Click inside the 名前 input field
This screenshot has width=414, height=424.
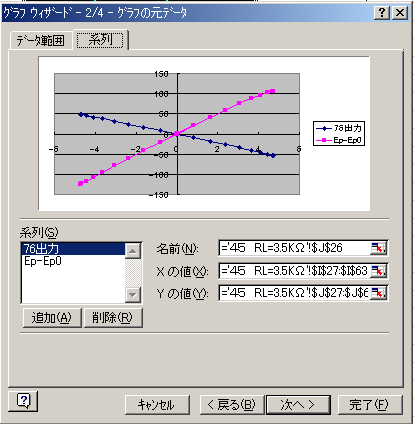tap(294, 248)
